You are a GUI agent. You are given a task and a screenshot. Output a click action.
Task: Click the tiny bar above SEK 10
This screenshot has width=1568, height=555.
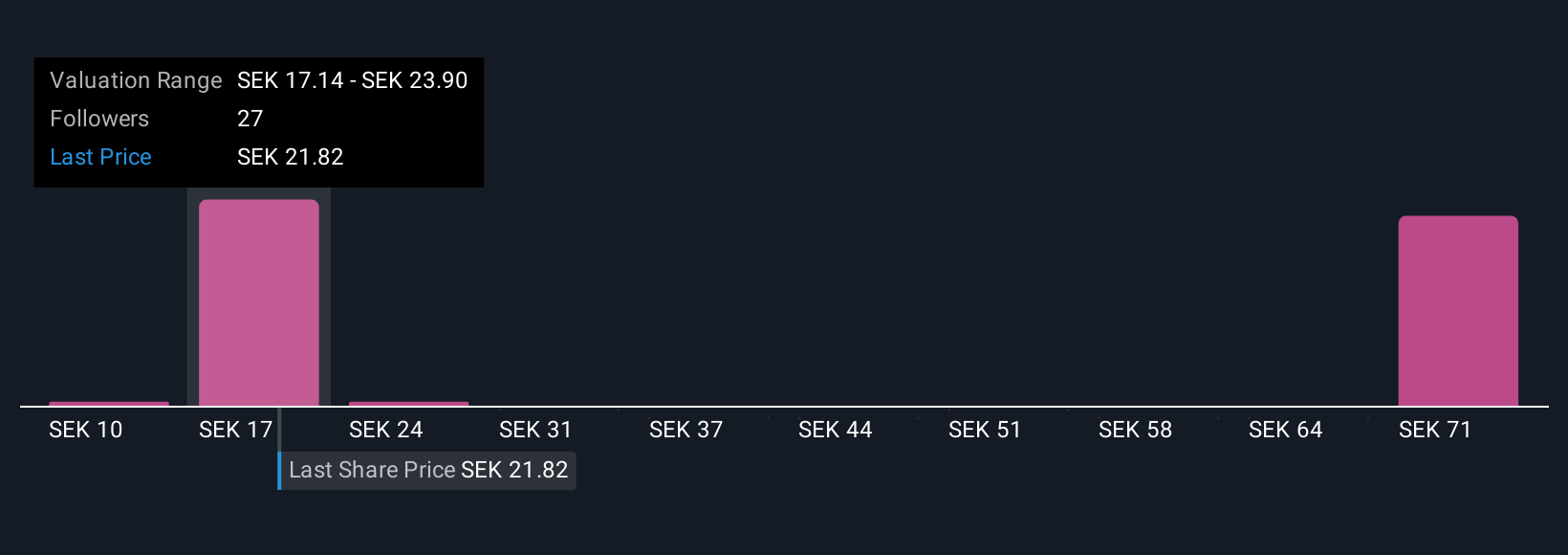(109, 404)
